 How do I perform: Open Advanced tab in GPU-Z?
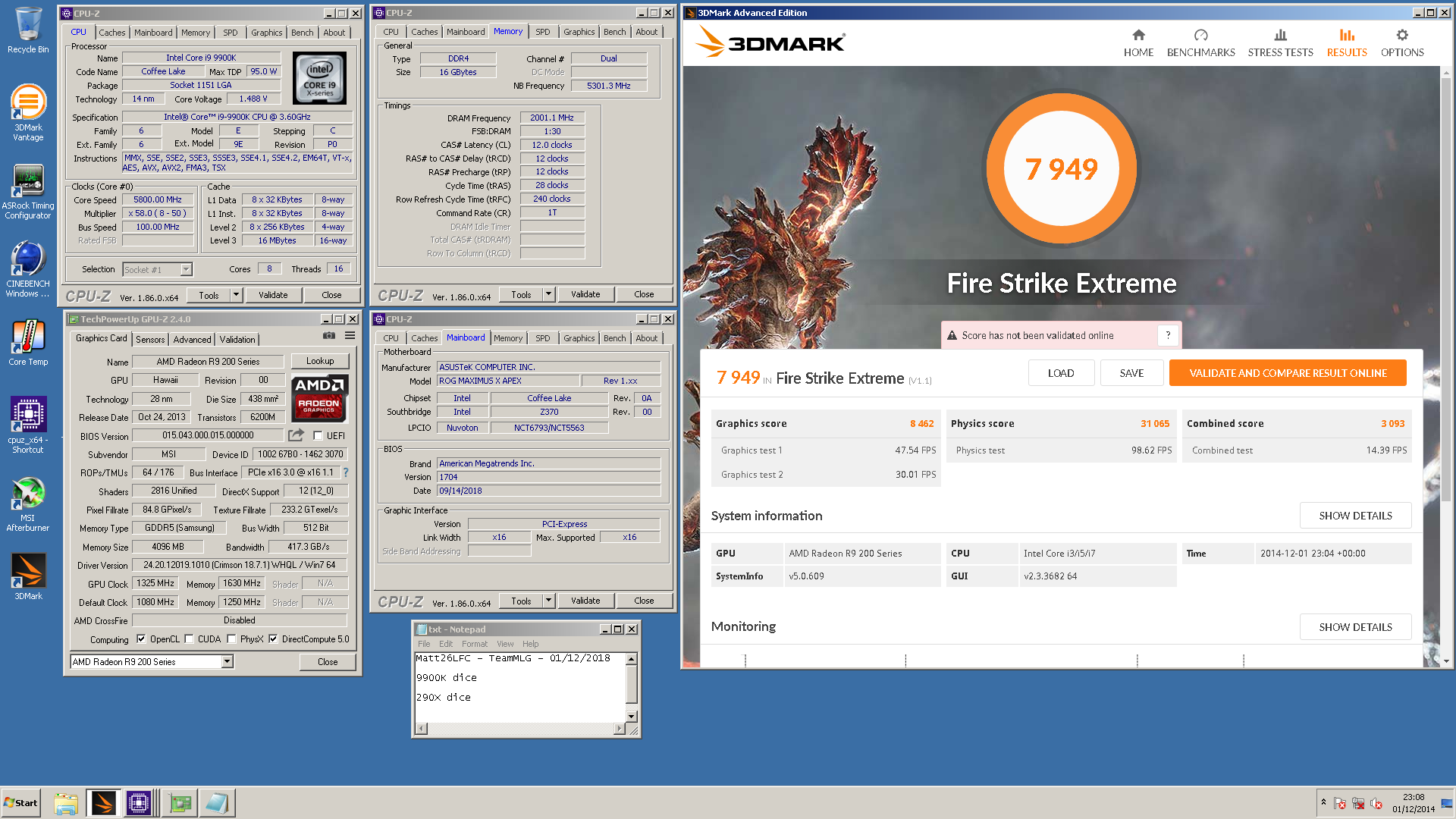pyautogui.click(x=192, y=340)
